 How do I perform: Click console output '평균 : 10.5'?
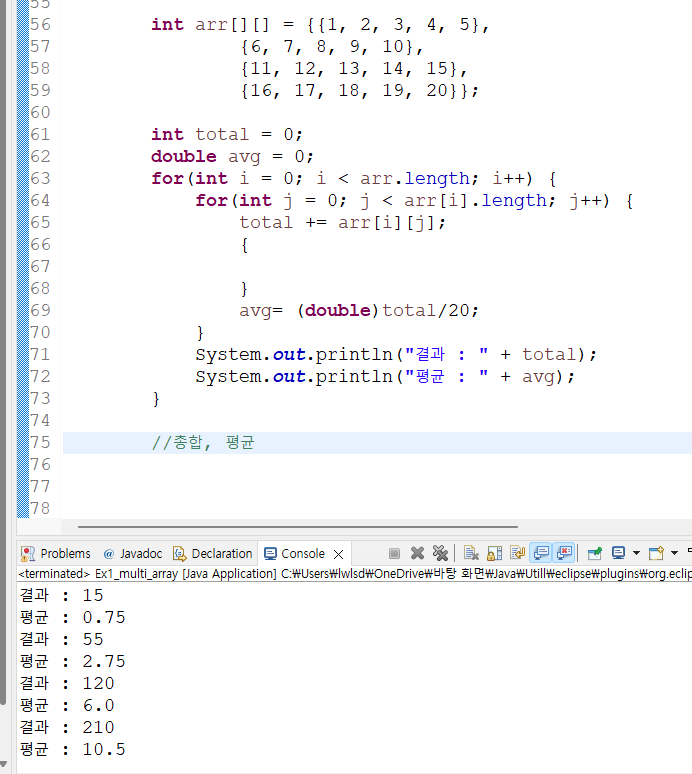(73, 749)
